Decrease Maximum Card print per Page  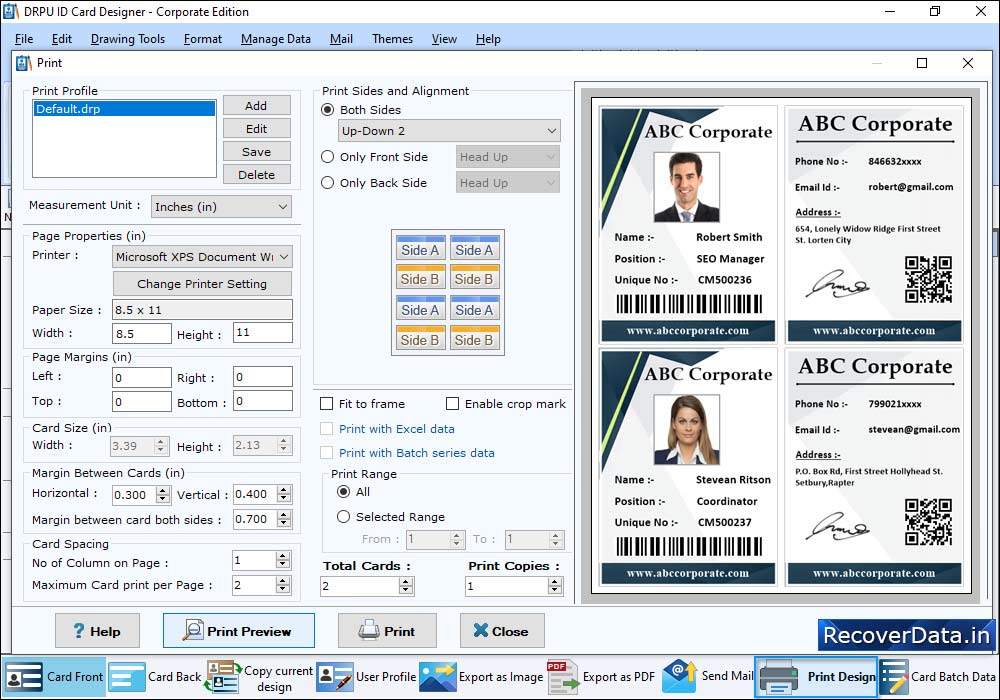[283, 589]
